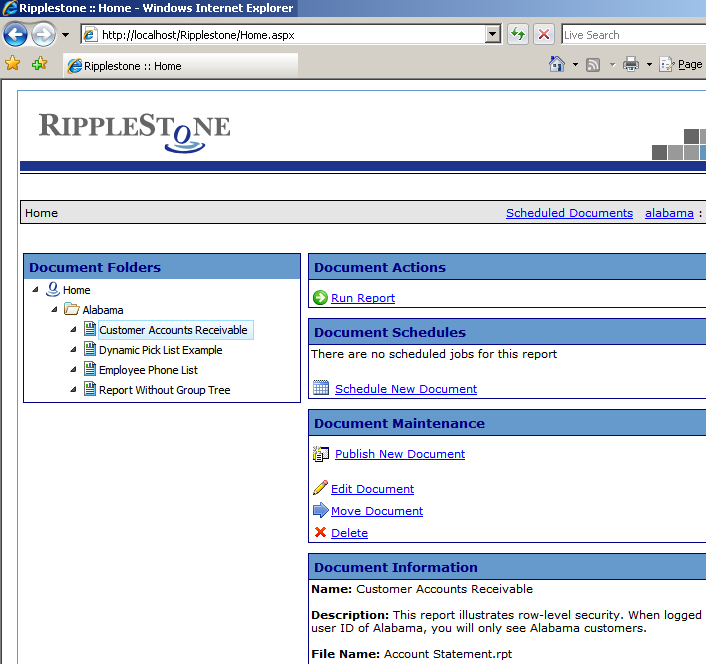This screenshot has width=706, height=664.
Task: Click the browser Forward arrow button
Action: 44,35
